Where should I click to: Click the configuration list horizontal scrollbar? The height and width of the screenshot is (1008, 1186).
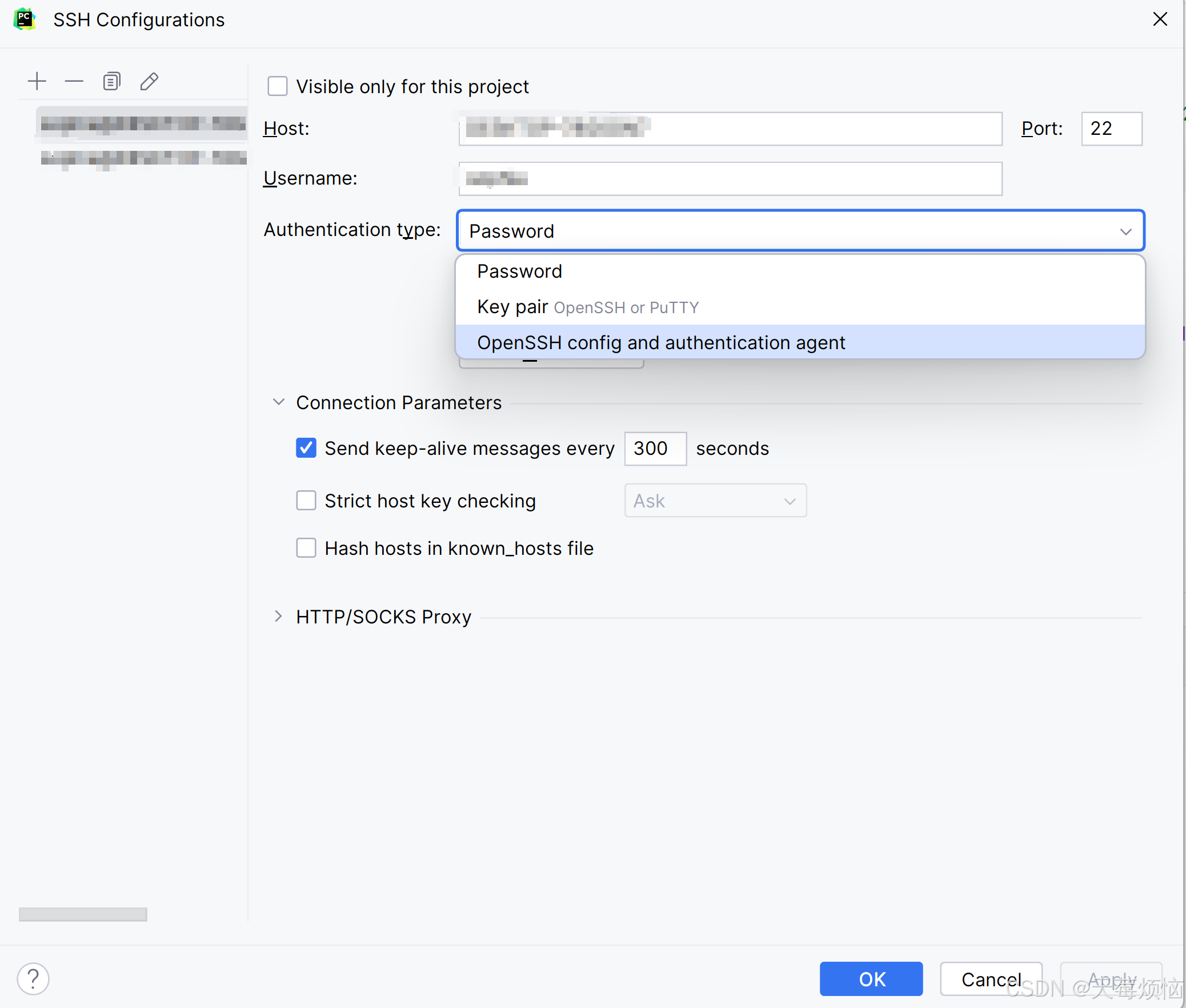tap(83, 914)
